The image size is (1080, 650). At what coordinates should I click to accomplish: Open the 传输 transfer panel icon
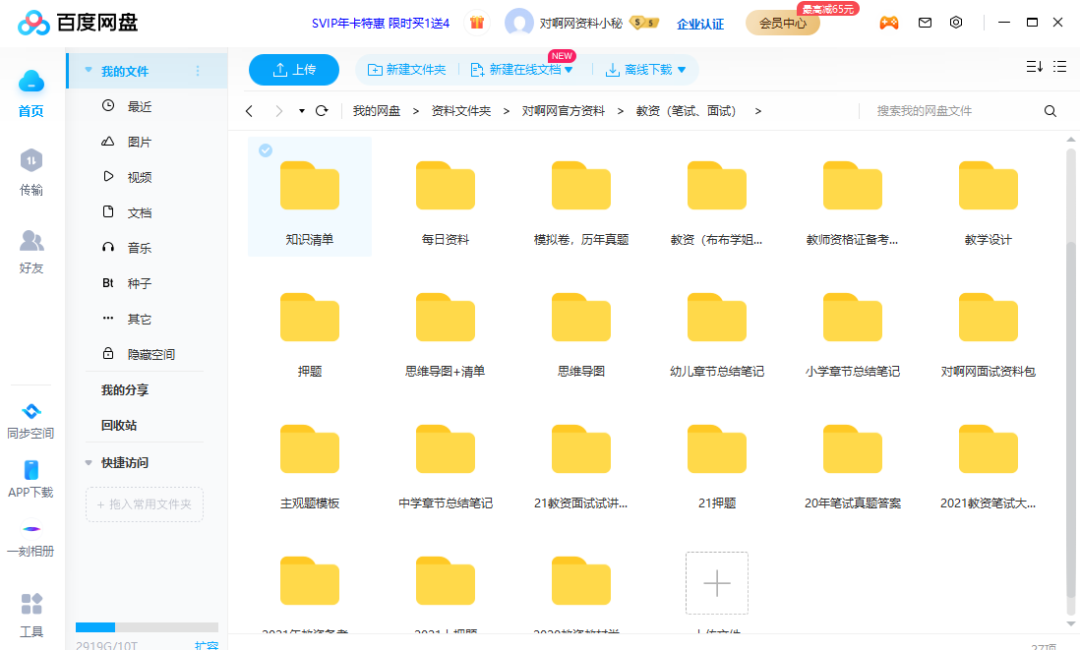coord(32,161)
